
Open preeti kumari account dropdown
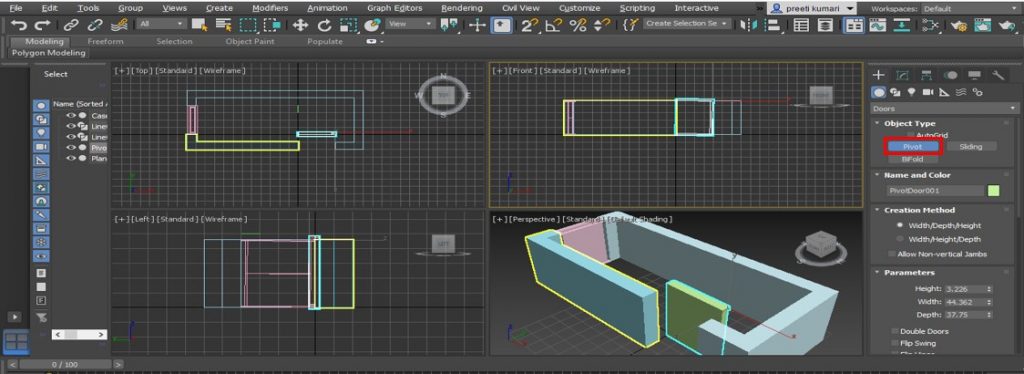(x=812, y=8)
